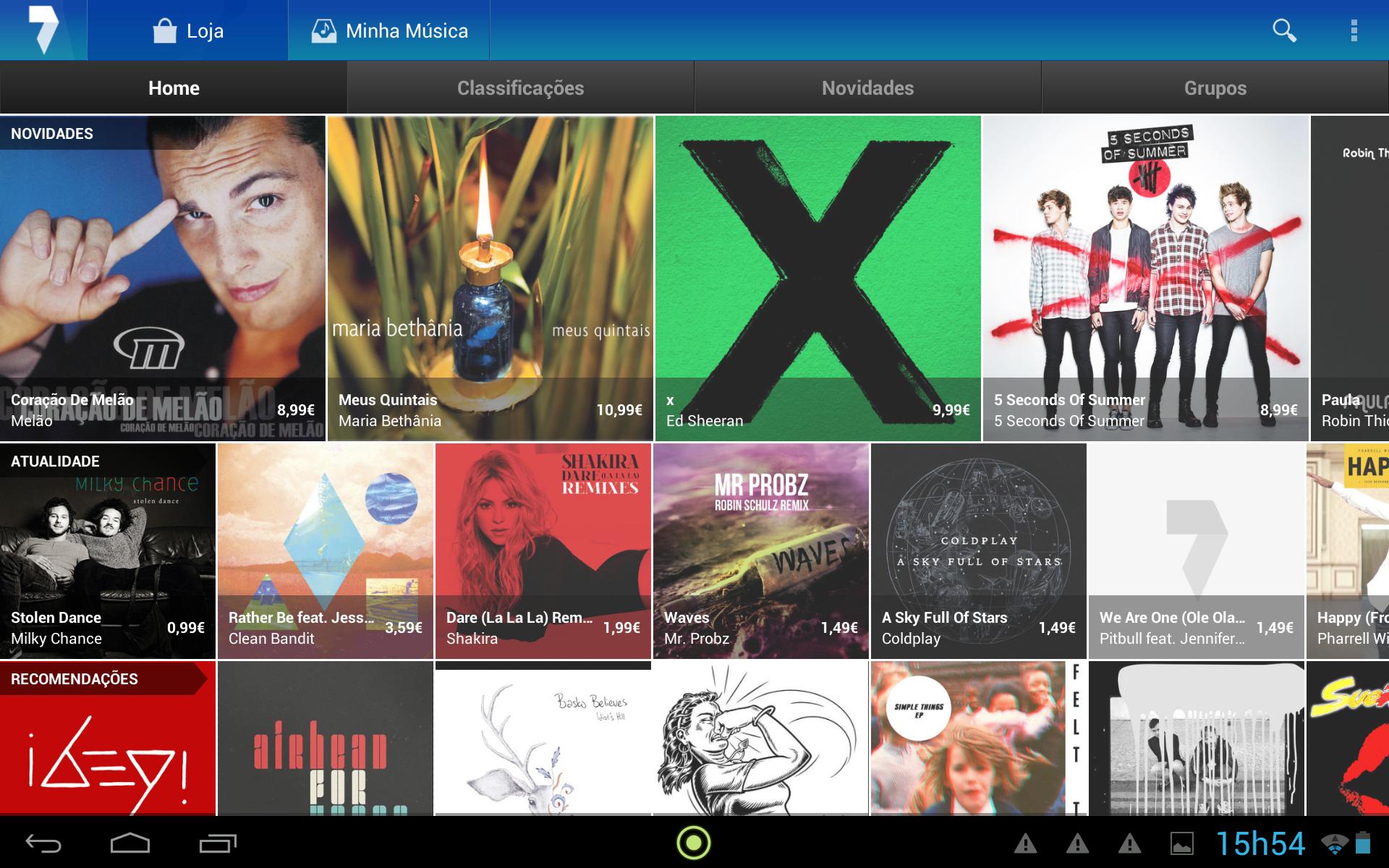Open the second warning notification icon

1077,843
